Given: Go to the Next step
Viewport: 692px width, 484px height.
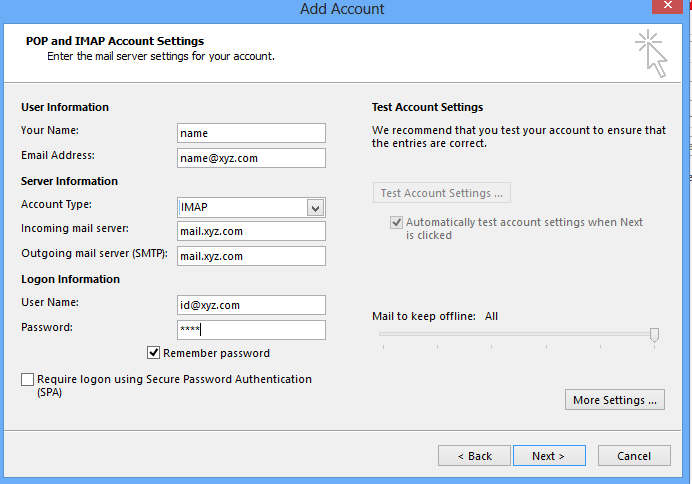Looking at the screenshot, I should (548, 456).
